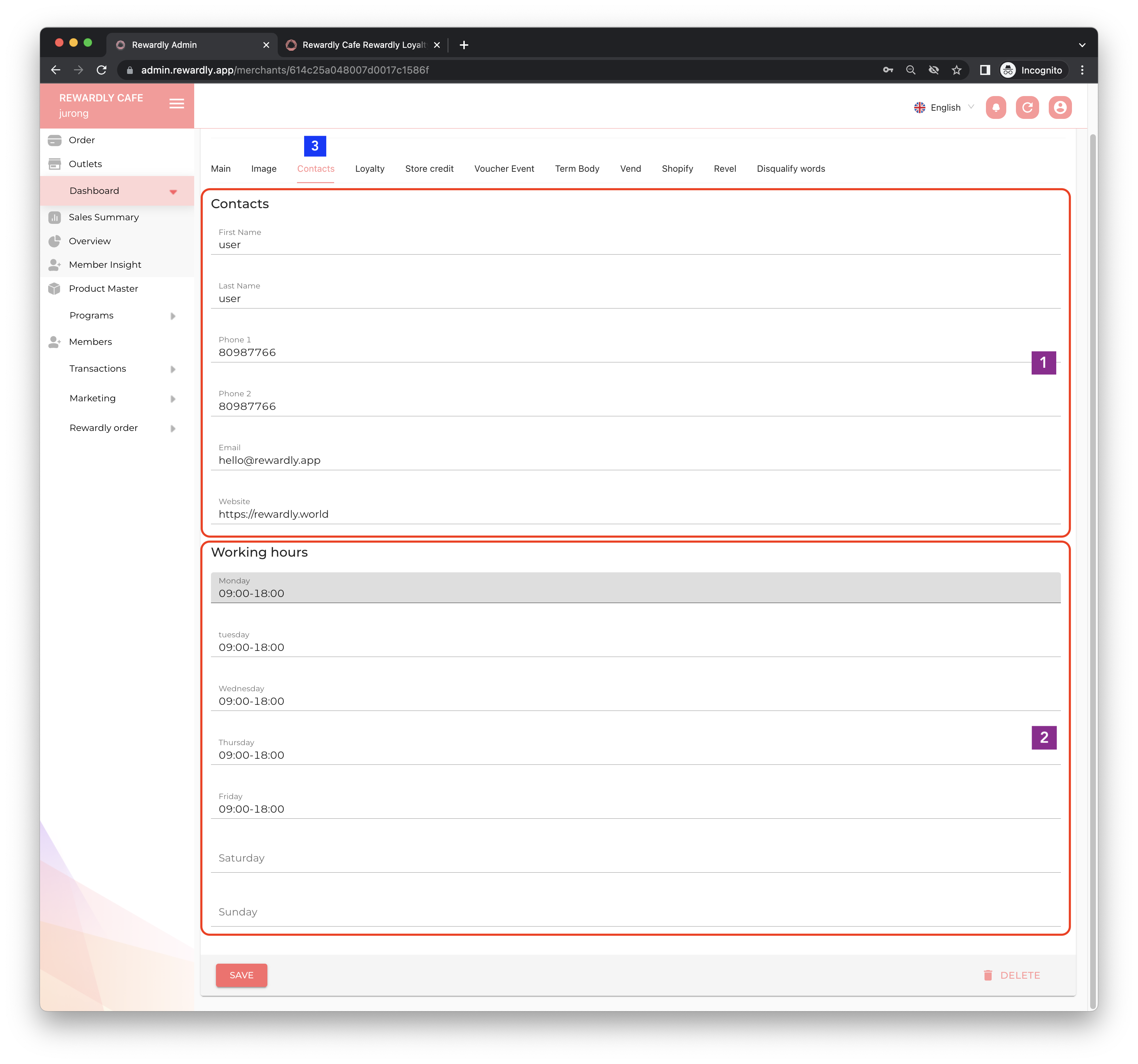Open the notifications bell
This screenshot has width=1138, height=1064.
[996, 108]
